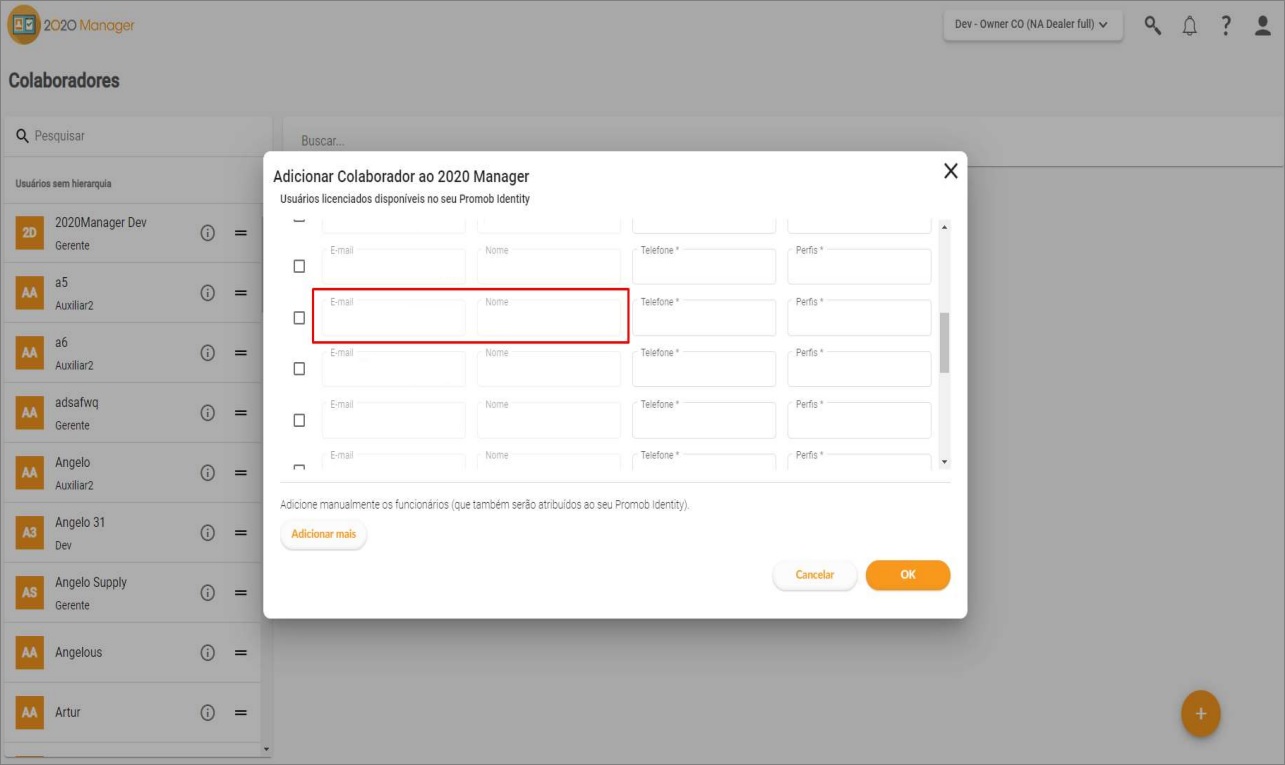Click the a5 row drag handle
Image resolution: width=1285 pixels, height=765 pixels.
[241, 293]
